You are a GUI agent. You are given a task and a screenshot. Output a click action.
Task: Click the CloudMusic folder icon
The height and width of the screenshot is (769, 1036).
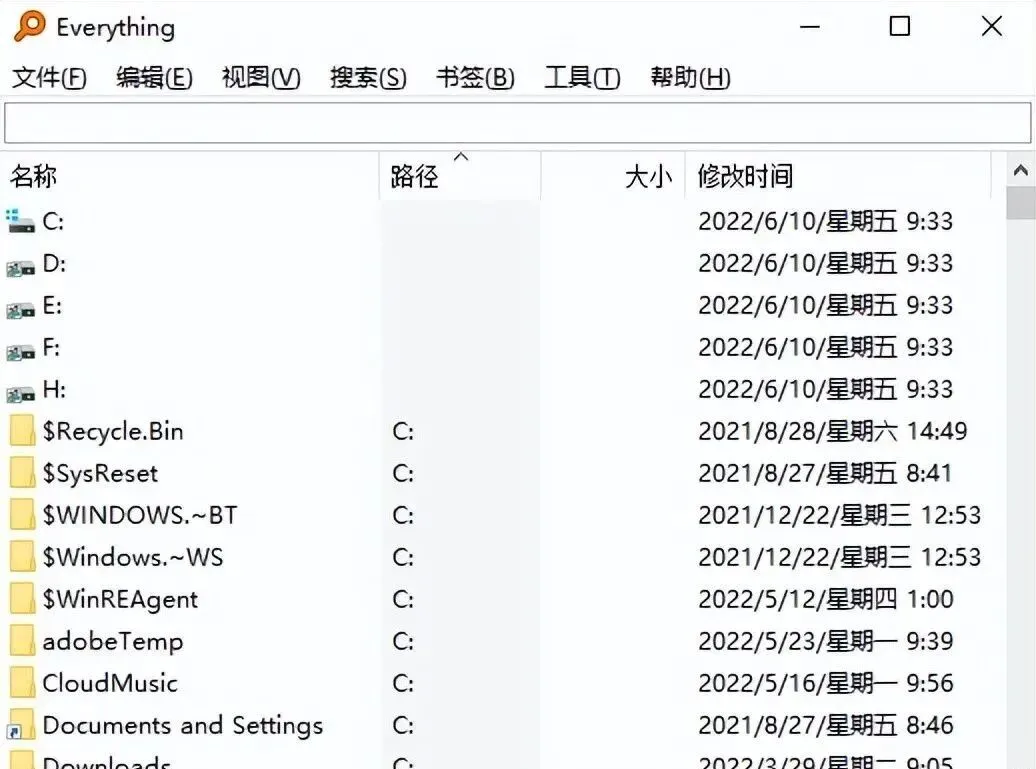(x=22, y=683)
